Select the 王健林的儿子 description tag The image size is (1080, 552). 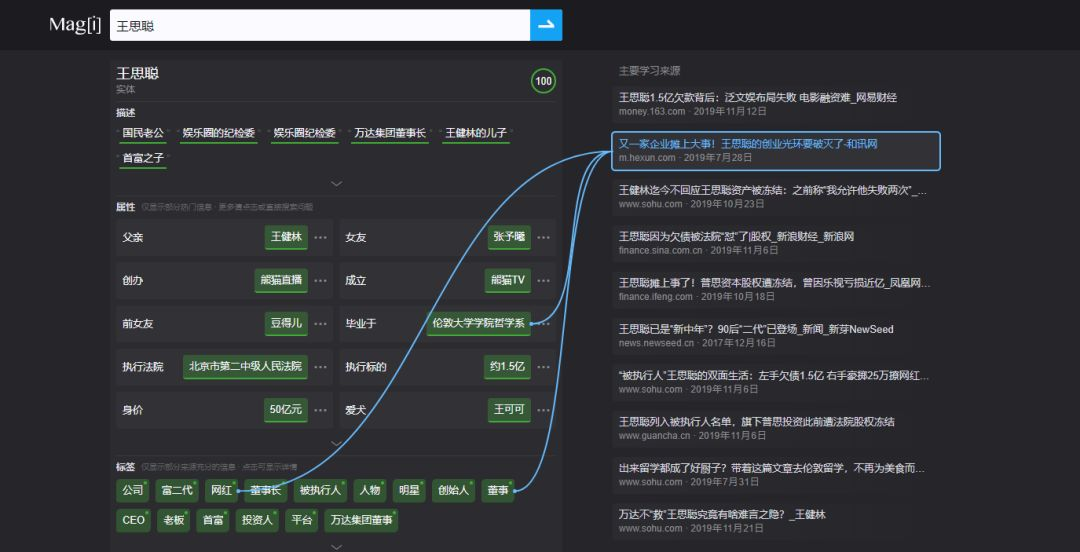coord(476,133)
